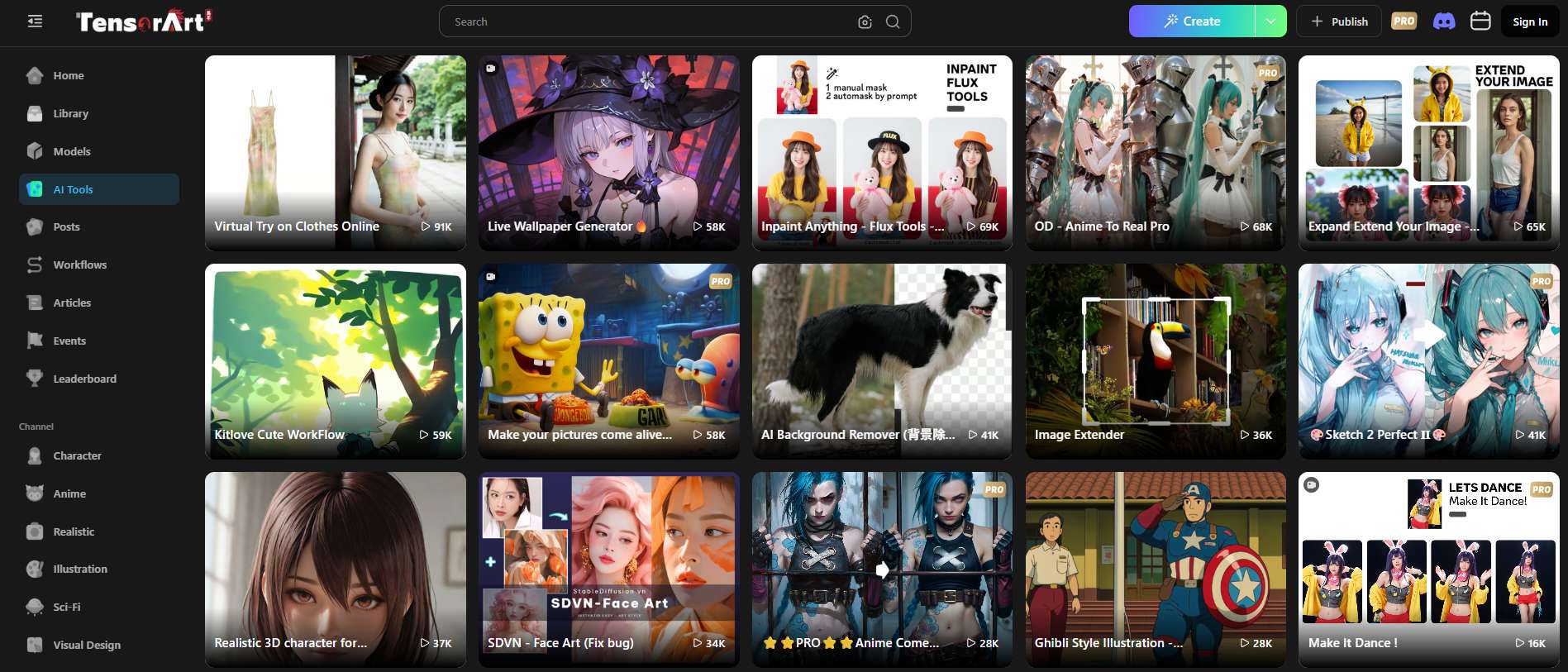This screenshot has height=672, width=1568.
Task: Open Kitlove Cute WorkFlow card
Action: pyautogui.click(x=336, y=361)
